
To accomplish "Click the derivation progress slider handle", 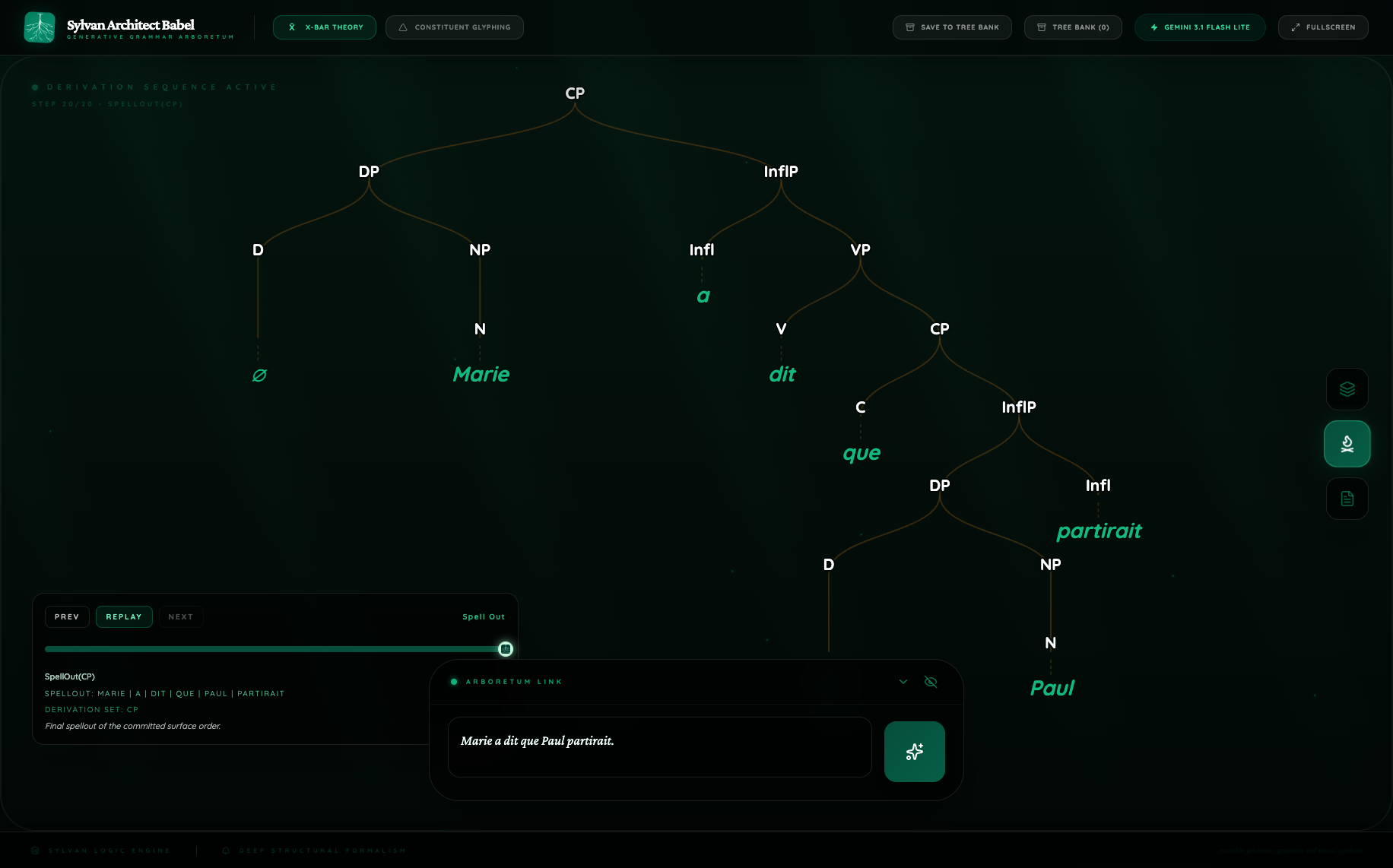I will [506, 649].
